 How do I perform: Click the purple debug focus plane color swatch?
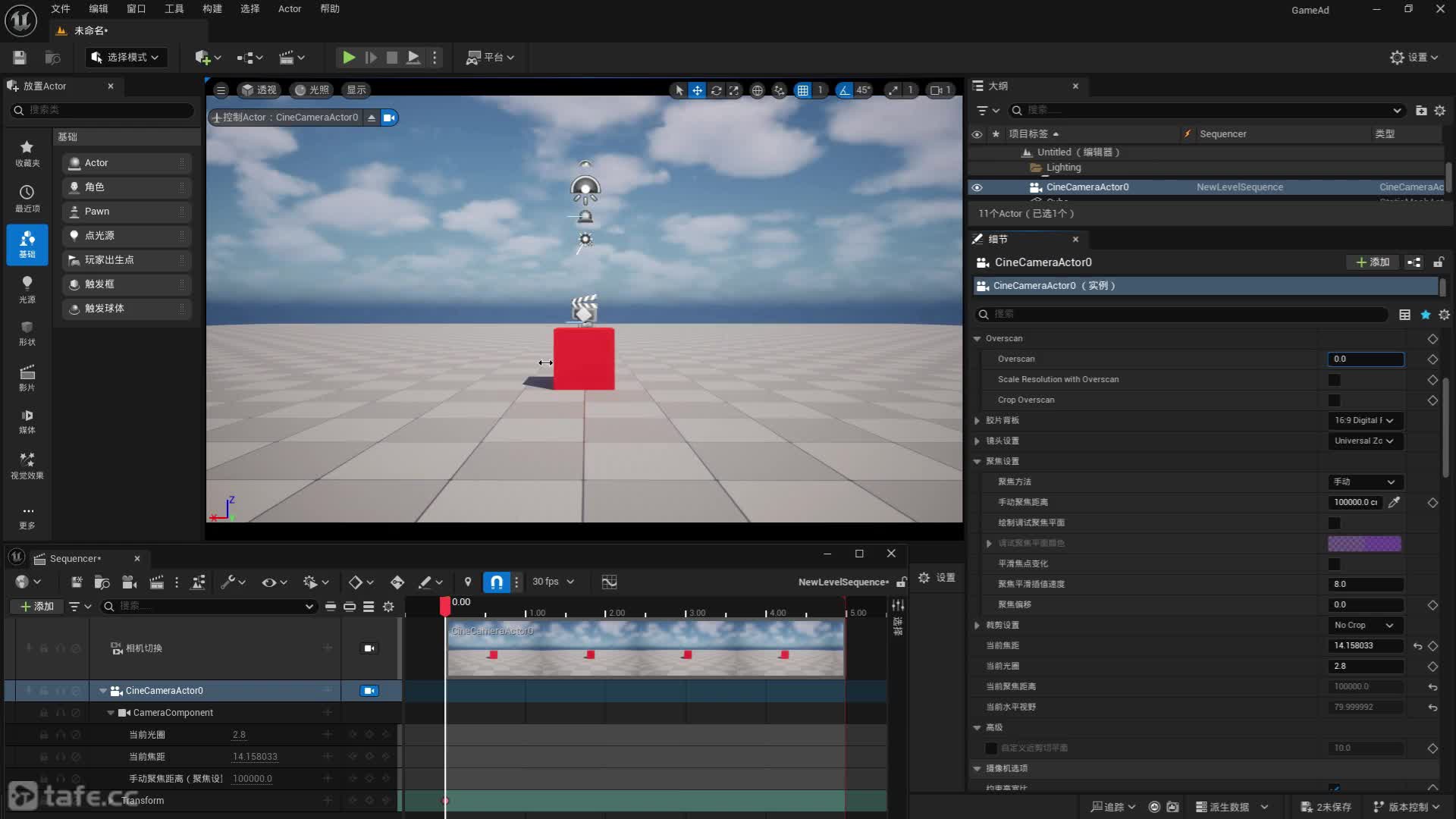(x=1363, y=543)
